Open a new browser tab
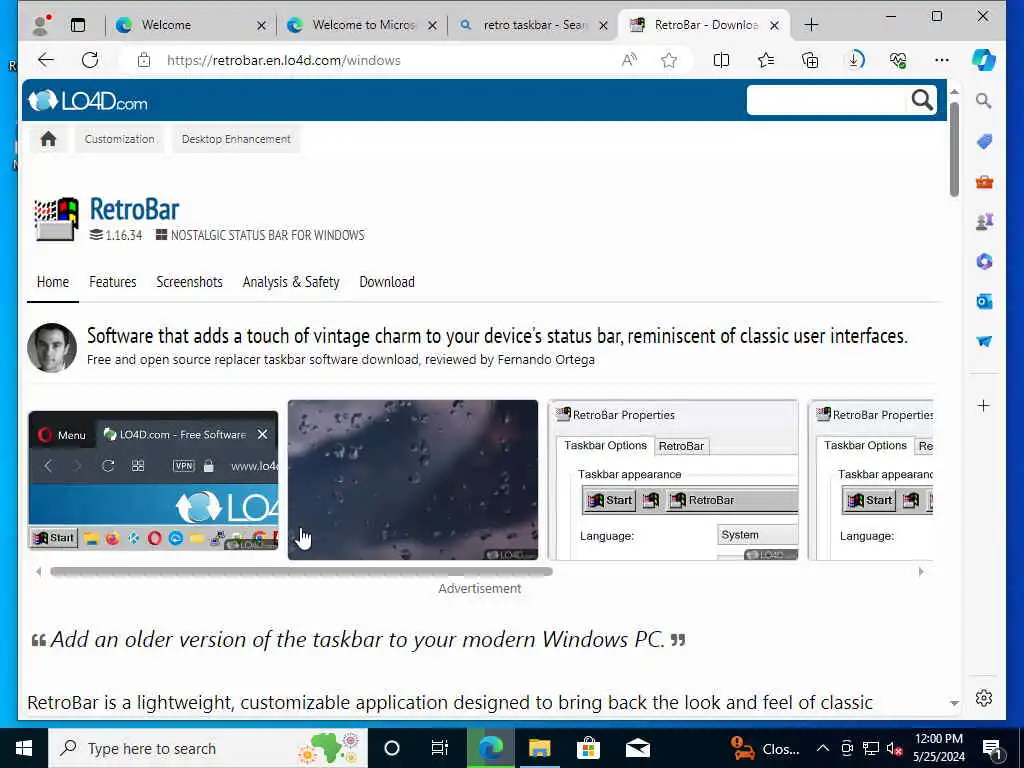The width and height of the screenshot is (1024, 768). pyautogui.click(x=811, y=25)
